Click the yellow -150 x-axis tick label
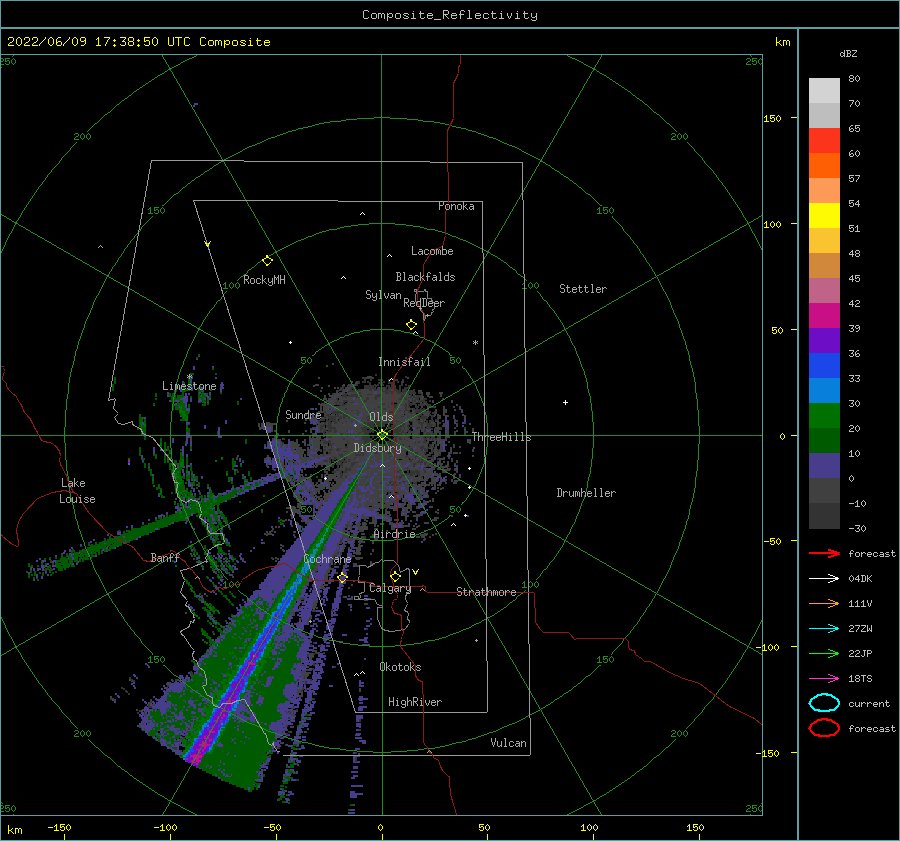 click(59, 827)
